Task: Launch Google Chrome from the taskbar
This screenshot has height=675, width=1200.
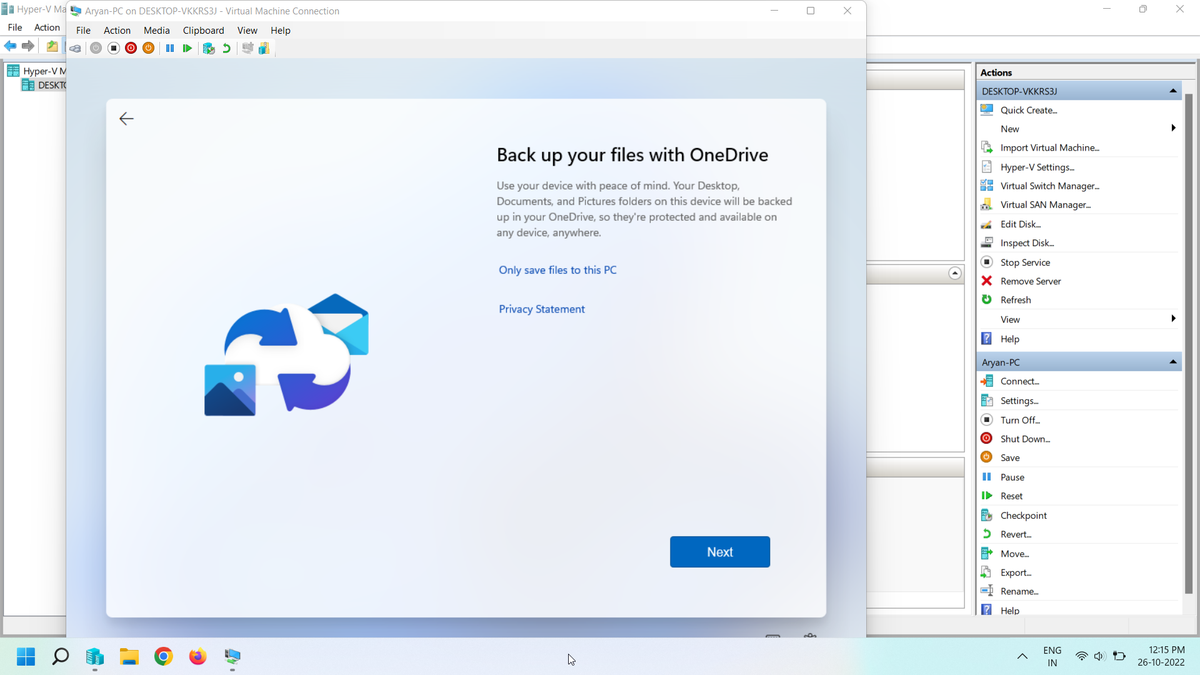Action: click(164, 657)
